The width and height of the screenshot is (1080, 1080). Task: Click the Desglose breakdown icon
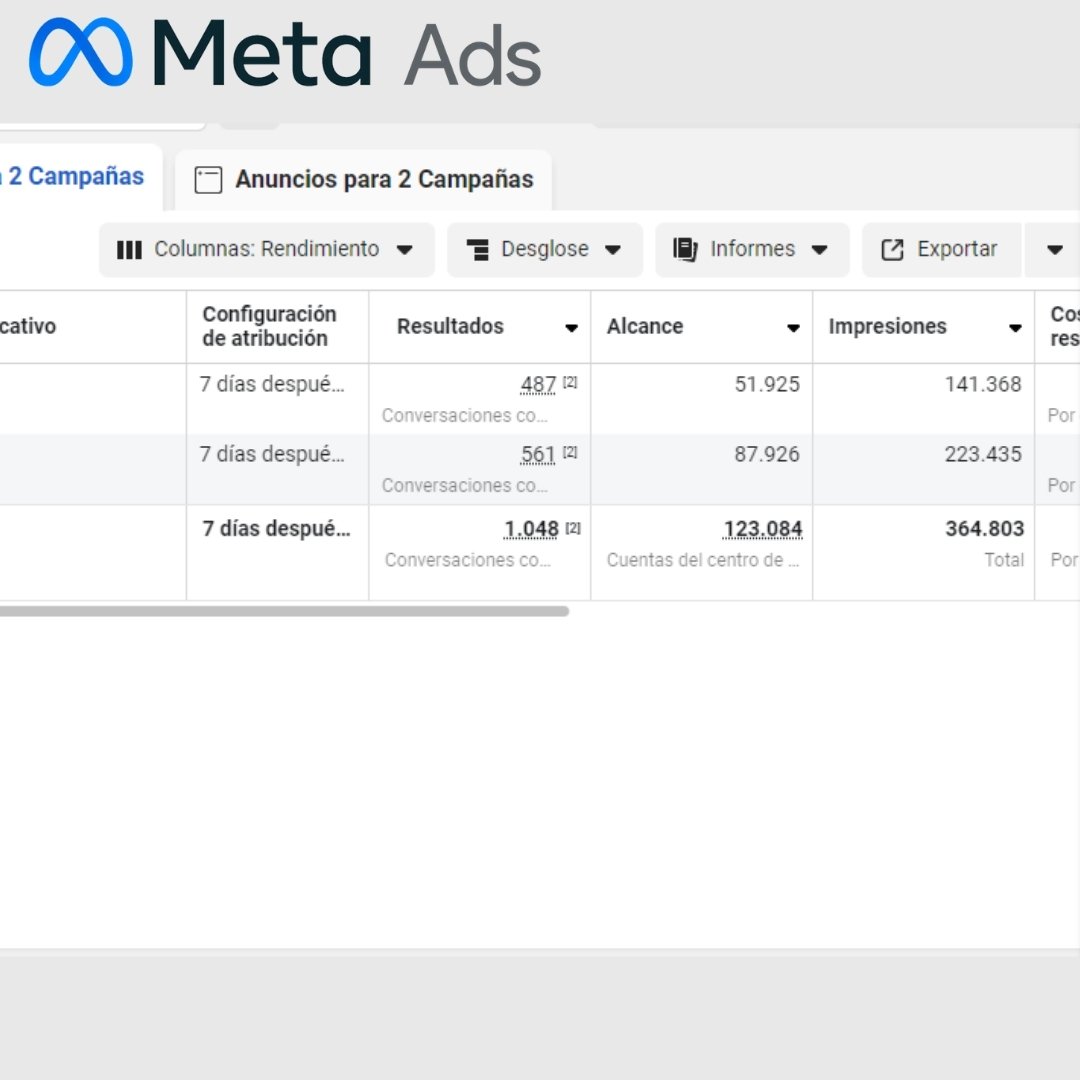[478, 250]
